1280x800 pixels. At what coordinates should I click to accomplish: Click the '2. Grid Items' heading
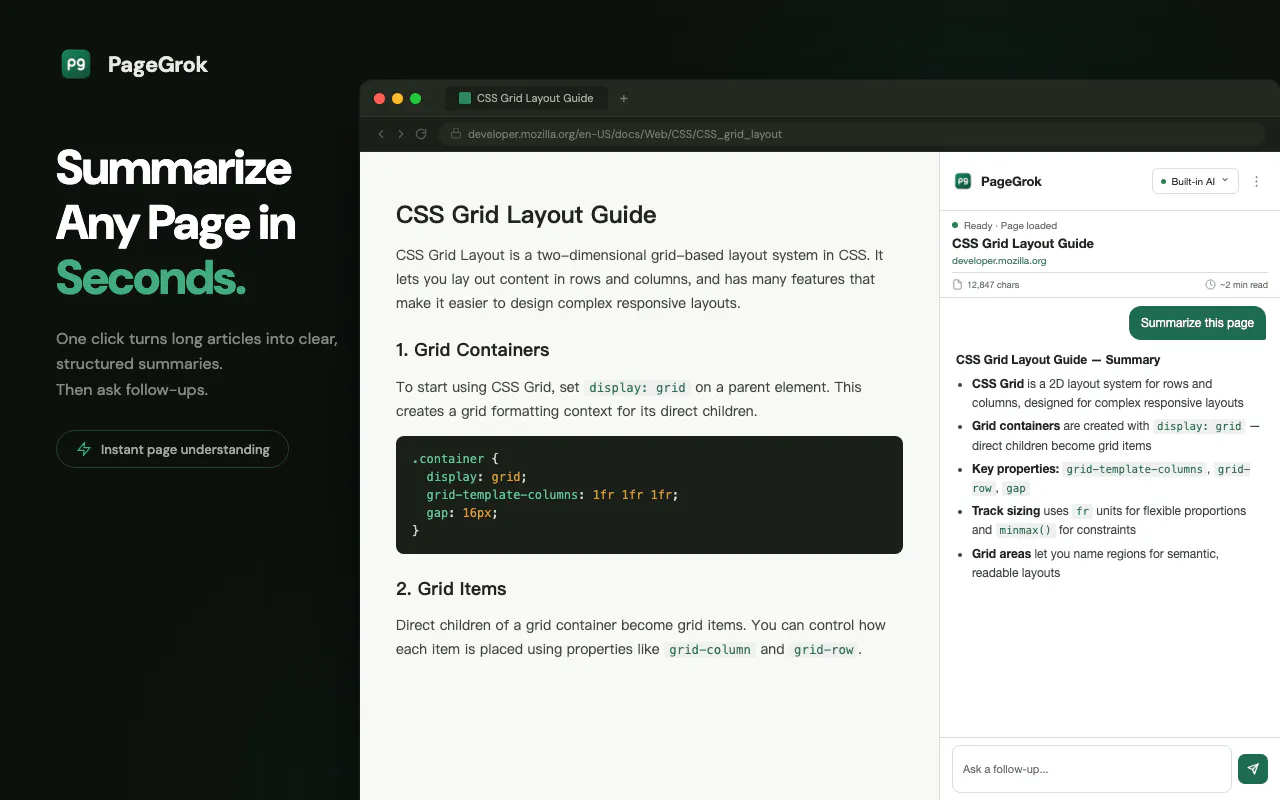pyautogui.click(x=451, y=589)
